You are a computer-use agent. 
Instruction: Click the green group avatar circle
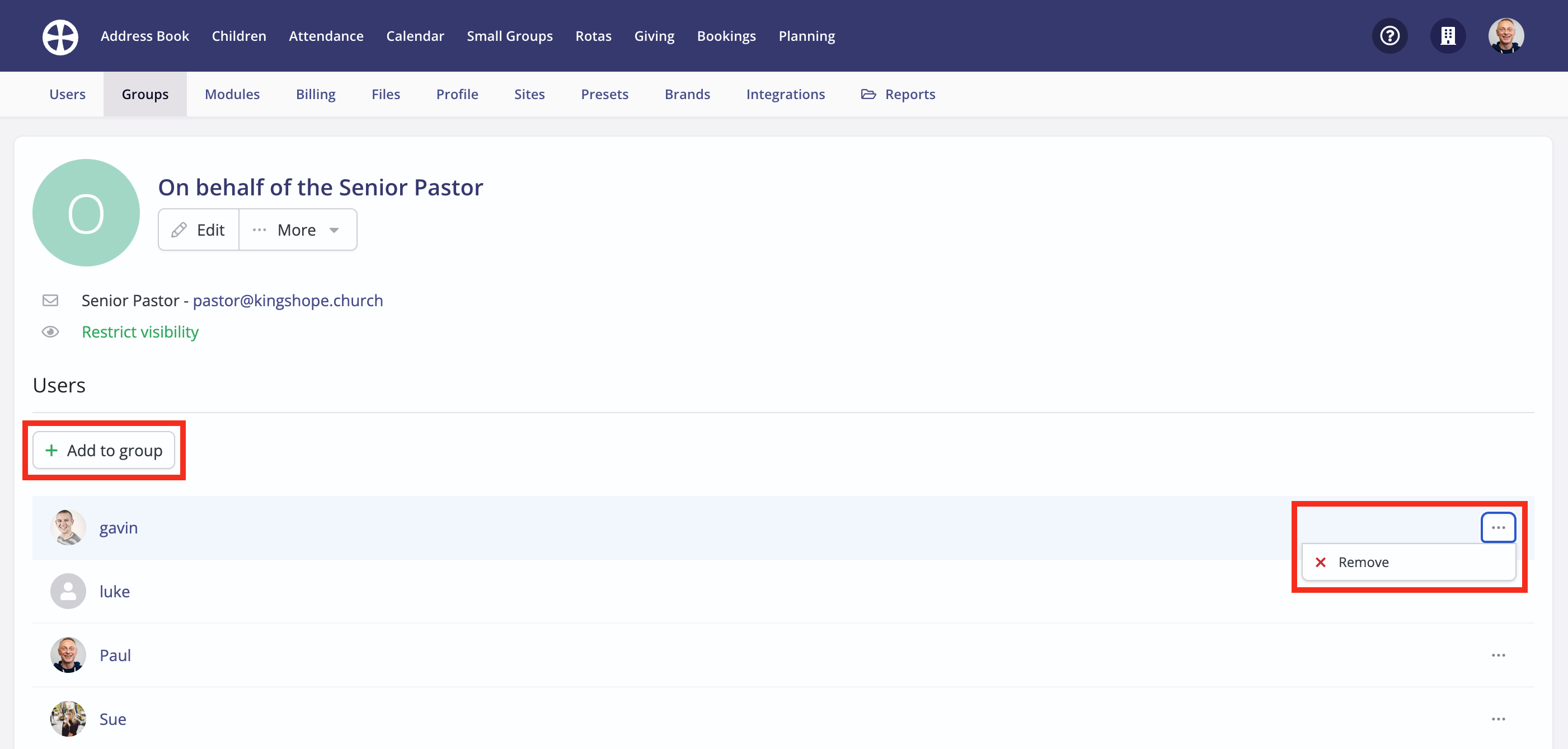pyautogui.click(x=86, y=213)
